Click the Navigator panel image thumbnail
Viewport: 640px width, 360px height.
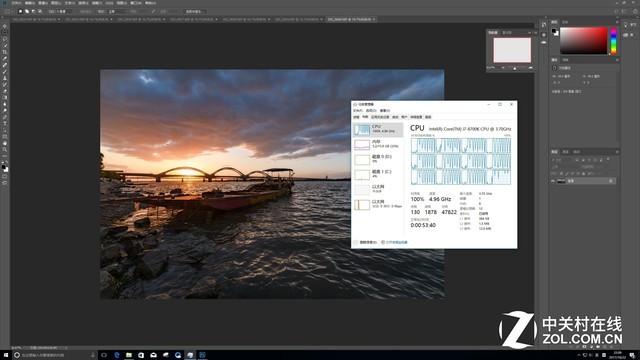pos(512,50)
